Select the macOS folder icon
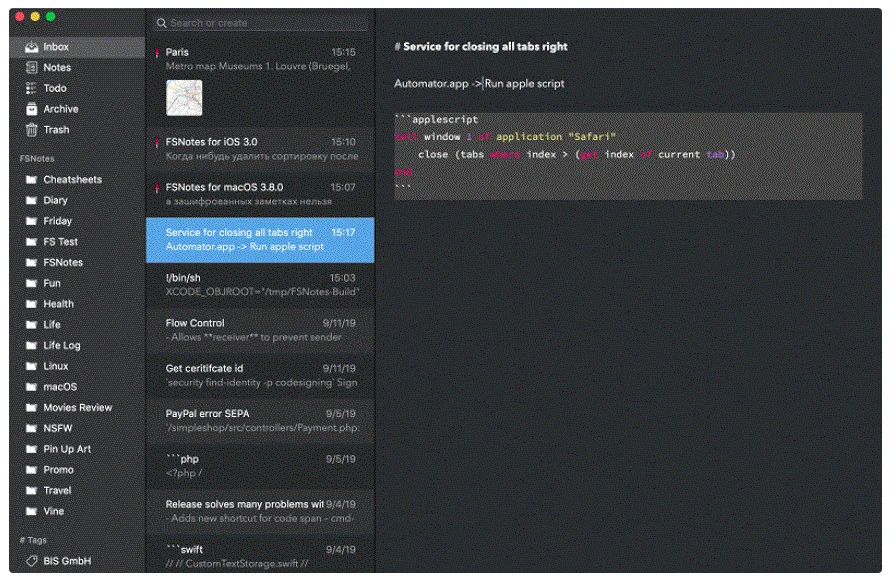The height and width of the screenshot is (579, 892). click(31, 387)
